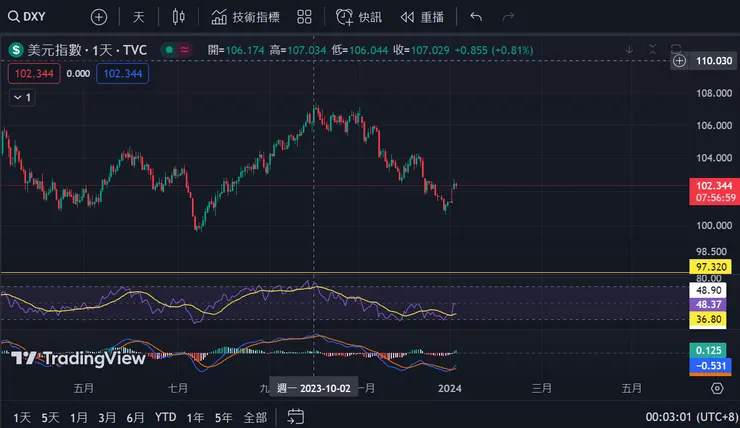Click the blue -0.531 MACD label

coord(711,366)
